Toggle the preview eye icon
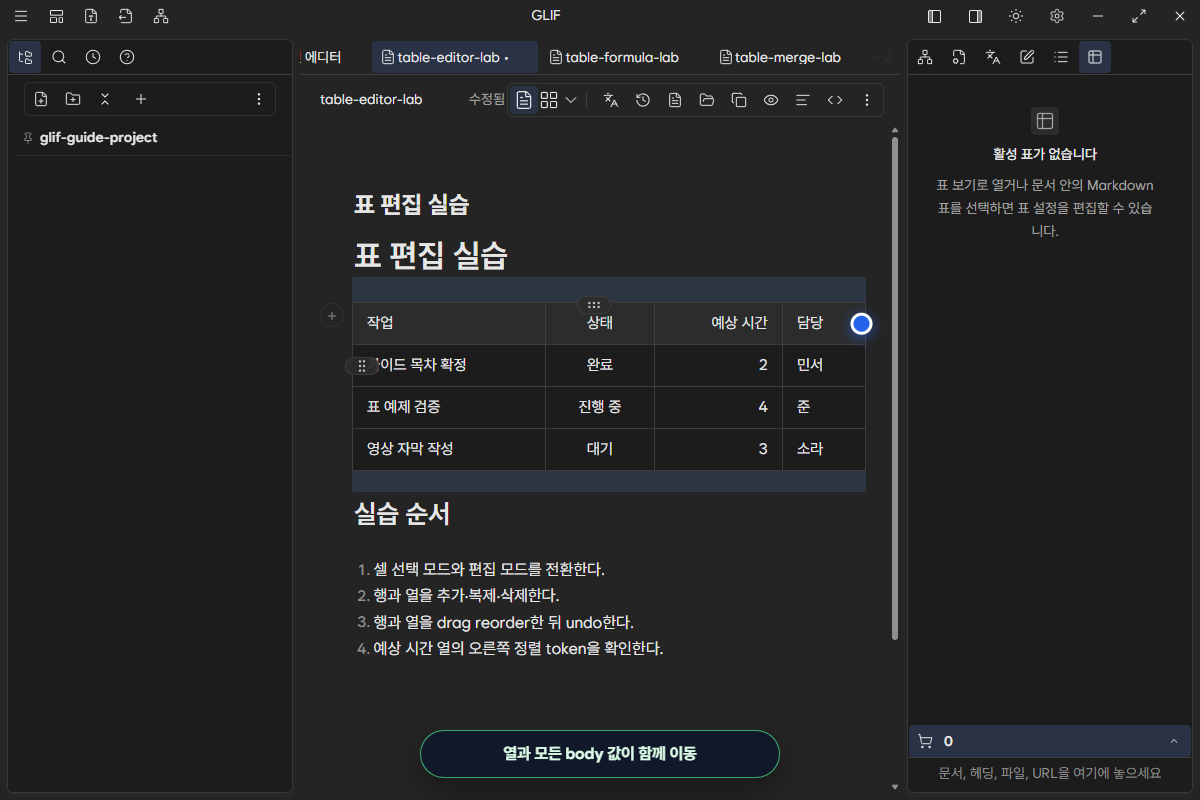Screen dimensions: 1200x800 771,100
